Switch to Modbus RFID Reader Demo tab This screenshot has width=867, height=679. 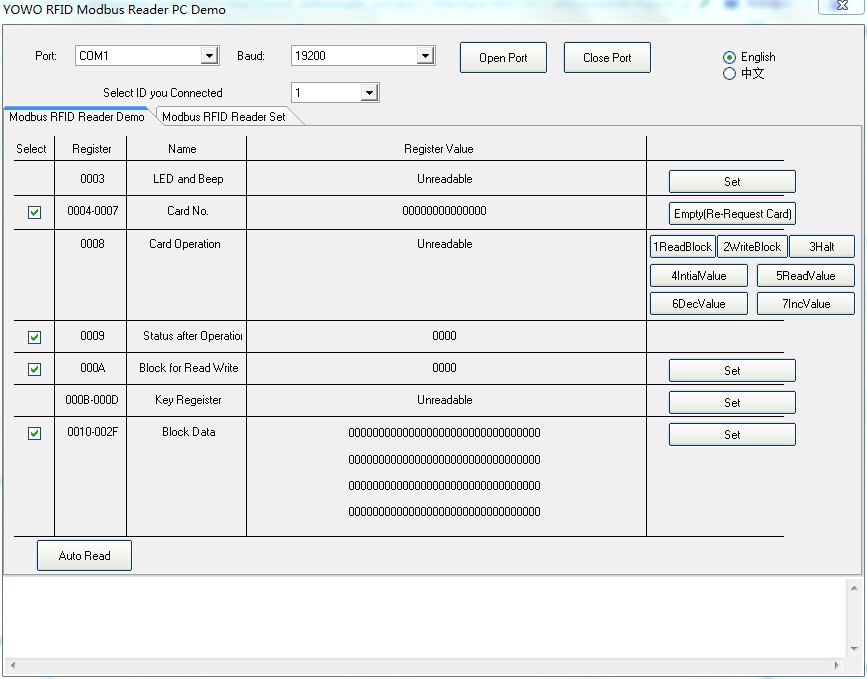77,117
